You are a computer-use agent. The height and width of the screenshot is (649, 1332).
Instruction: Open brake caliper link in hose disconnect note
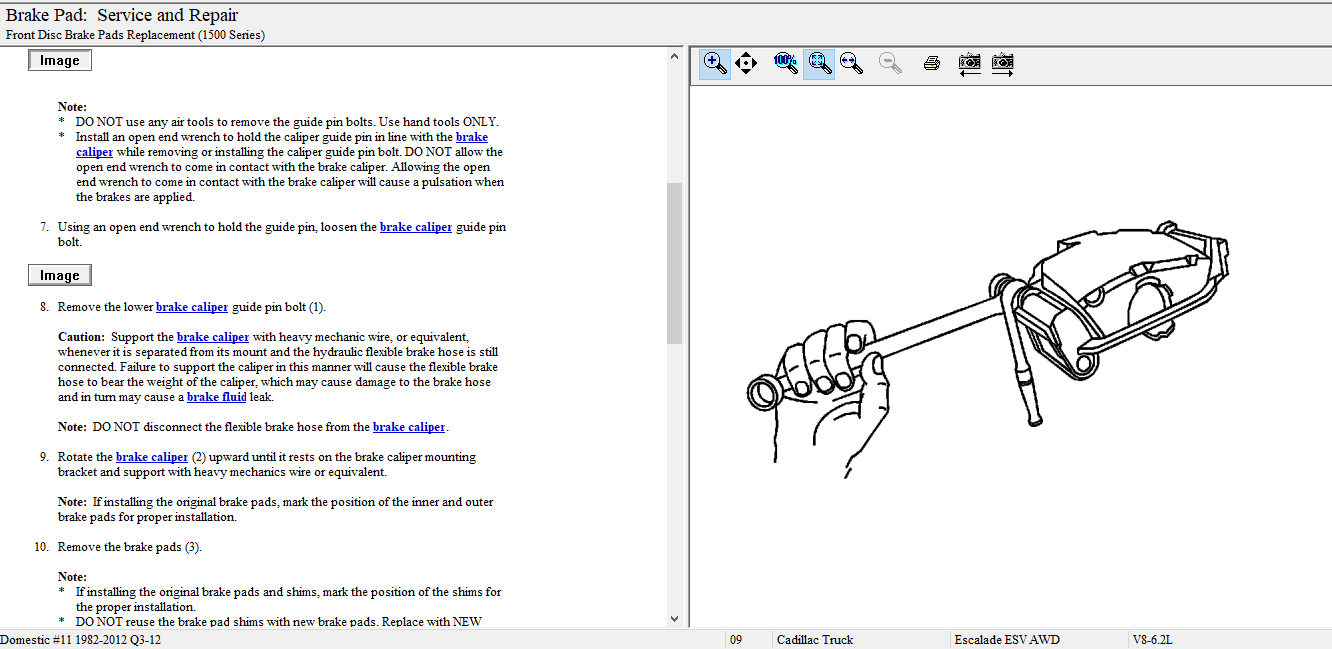point(409,427)
